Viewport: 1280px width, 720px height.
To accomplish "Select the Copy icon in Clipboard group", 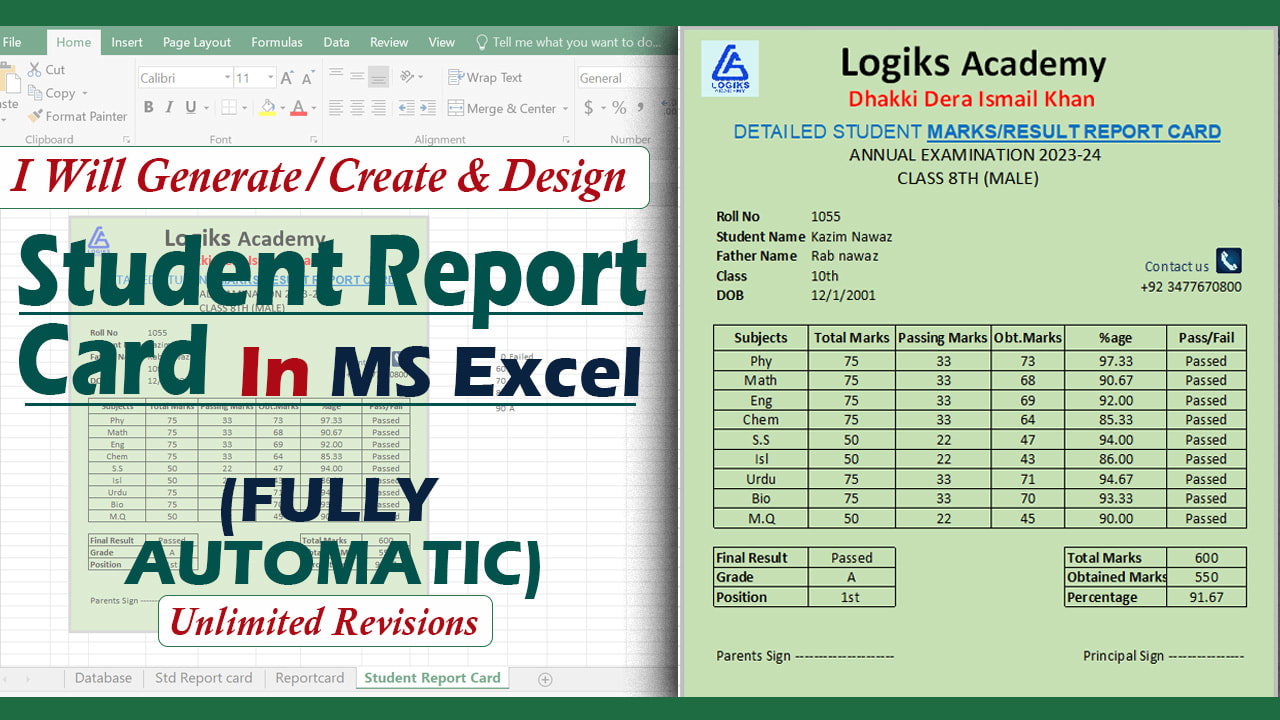I will click(35, 92).
